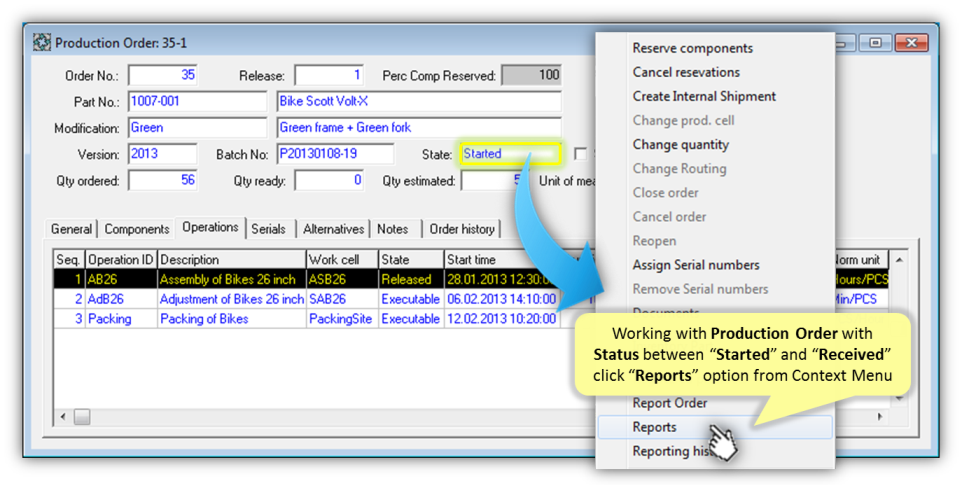Open the Components tab
Screen dimensions: 962x485
137,229
